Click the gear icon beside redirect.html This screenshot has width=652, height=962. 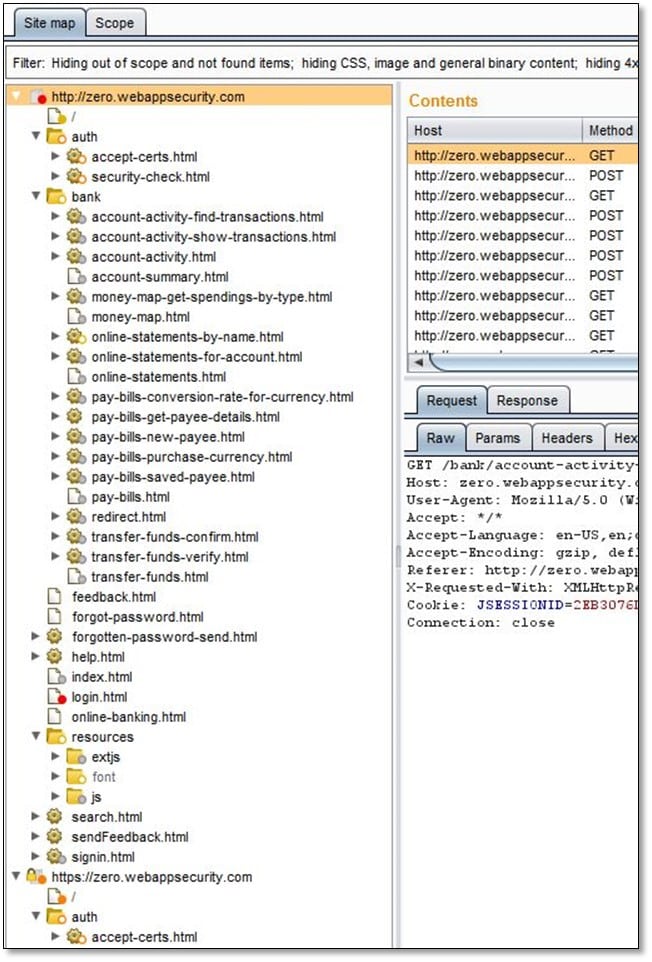click(77, 517)
